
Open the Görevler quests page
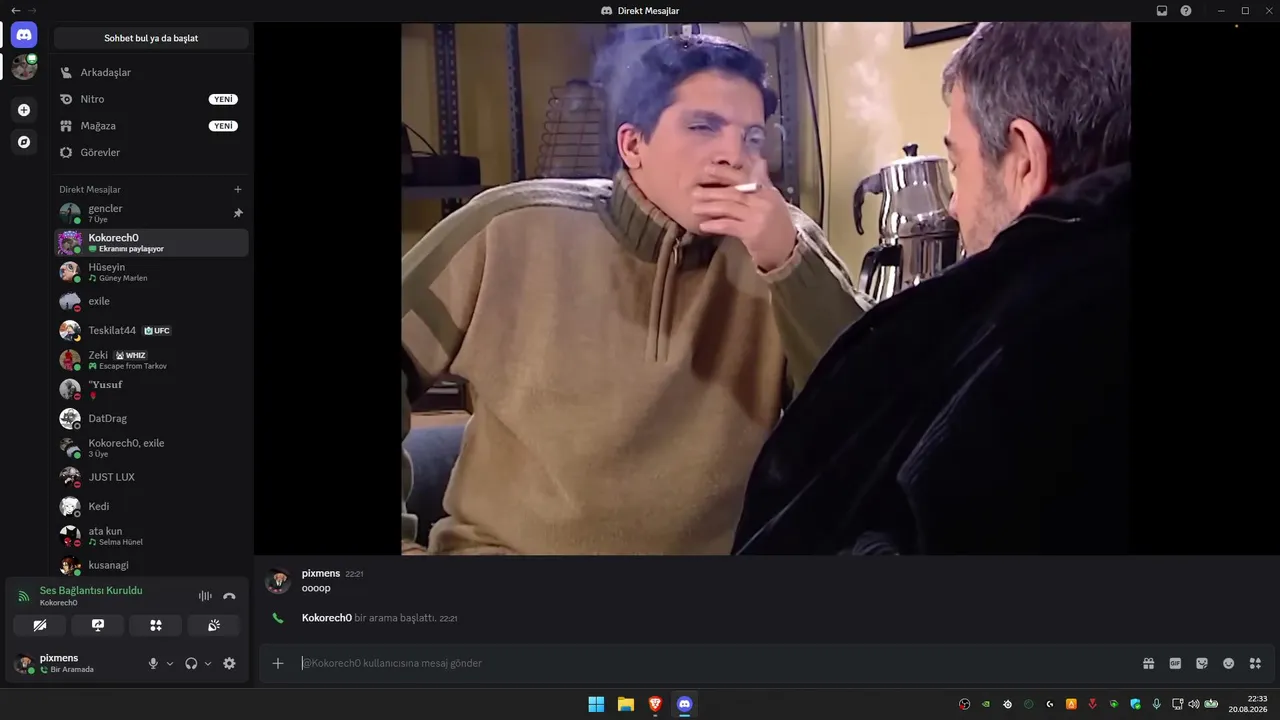click(151, 152)
